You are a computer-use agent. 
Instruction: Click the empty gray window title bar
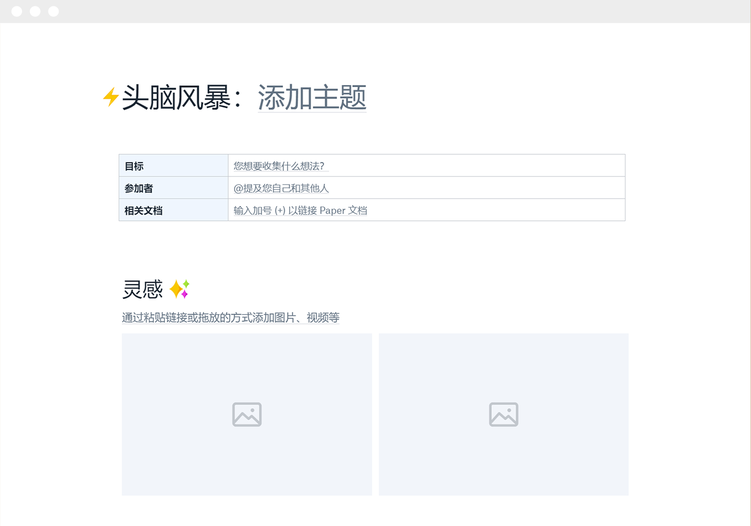(400, 11)
